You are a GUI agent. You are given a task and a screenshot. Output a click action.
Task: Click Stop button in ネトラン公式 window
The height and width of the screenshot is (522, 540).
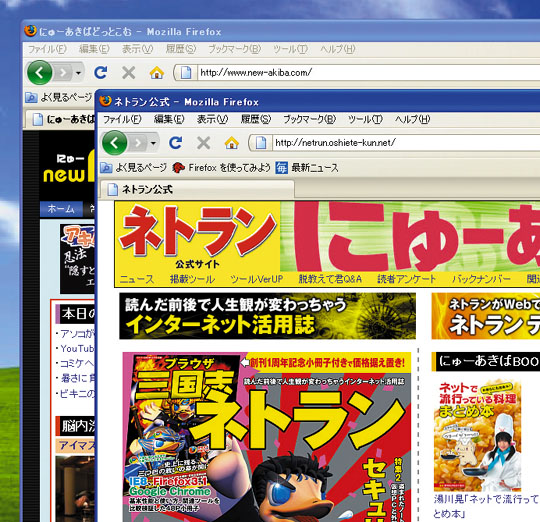tap(204, 143)
